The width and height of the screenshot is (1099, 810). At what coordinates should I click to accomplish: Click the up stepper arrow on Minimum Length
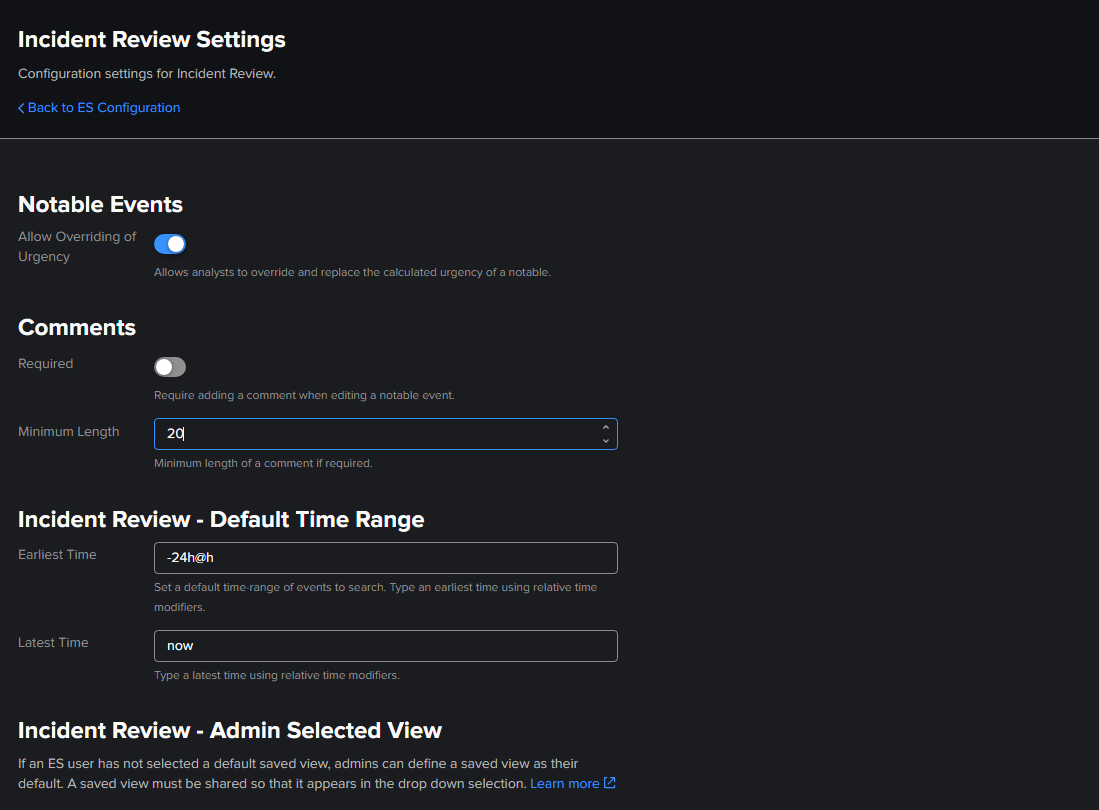coord(605,427)
